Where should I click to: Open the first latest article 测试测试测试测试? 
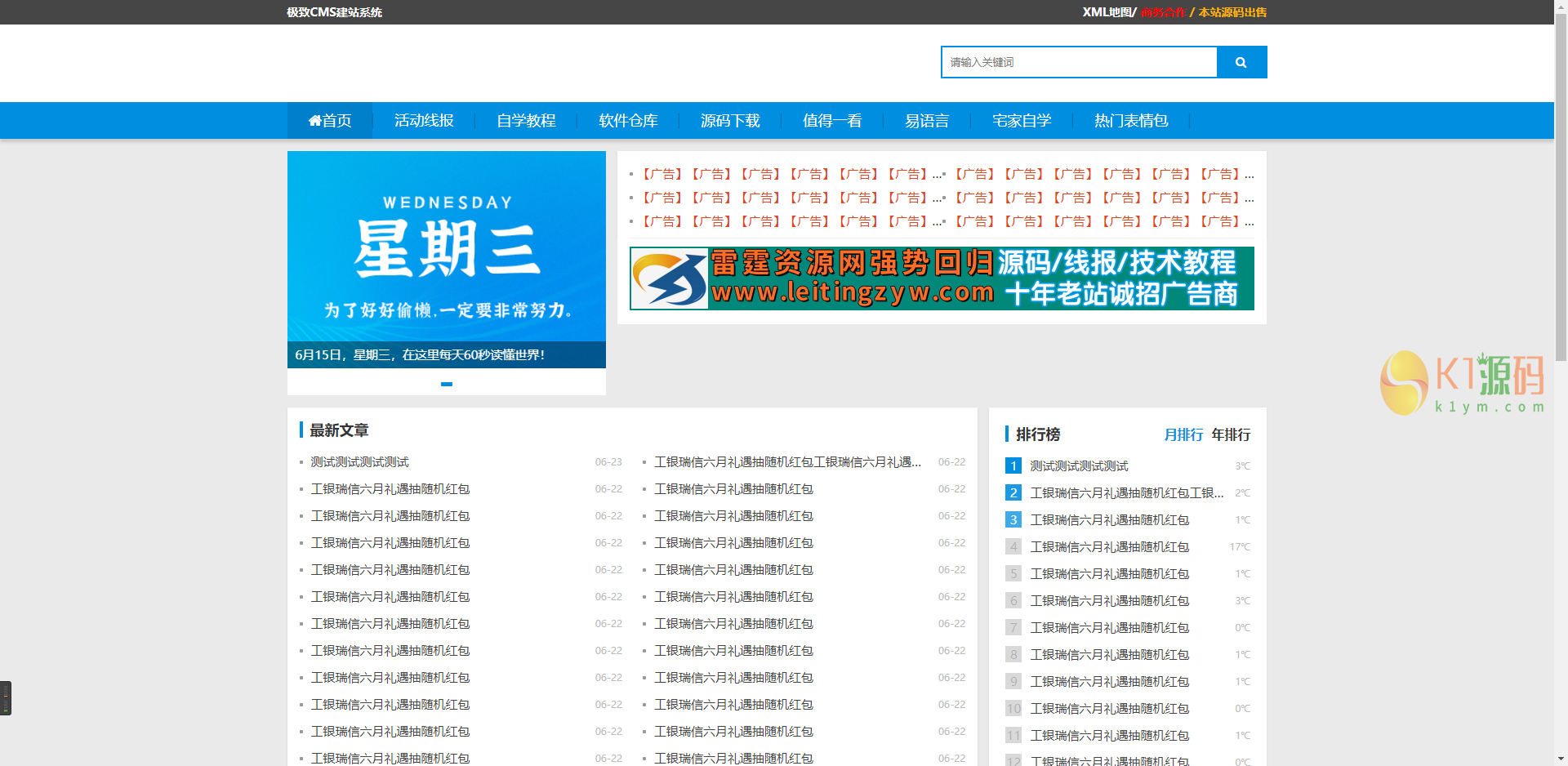(359, 462)
